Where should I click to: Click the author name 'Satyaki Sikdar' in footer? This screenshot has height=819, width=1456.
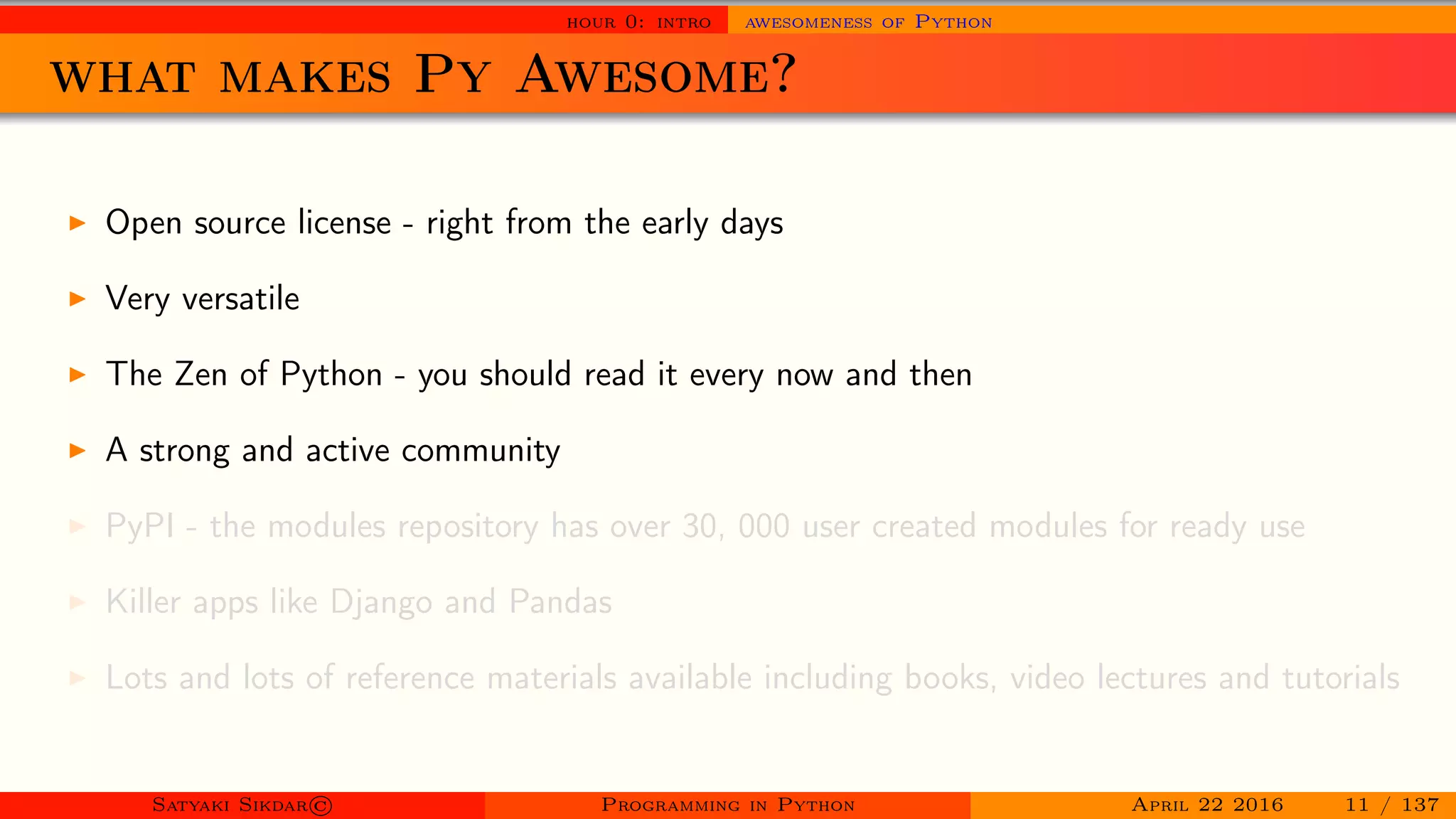click(230, 805)
